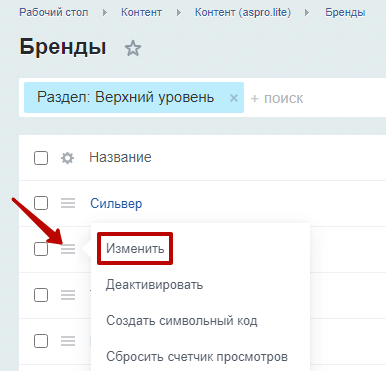Screen dimensions: 386x371
Task: Choose Изменить from the context menu
Action: pyautogui.click(x=135, y=249)
